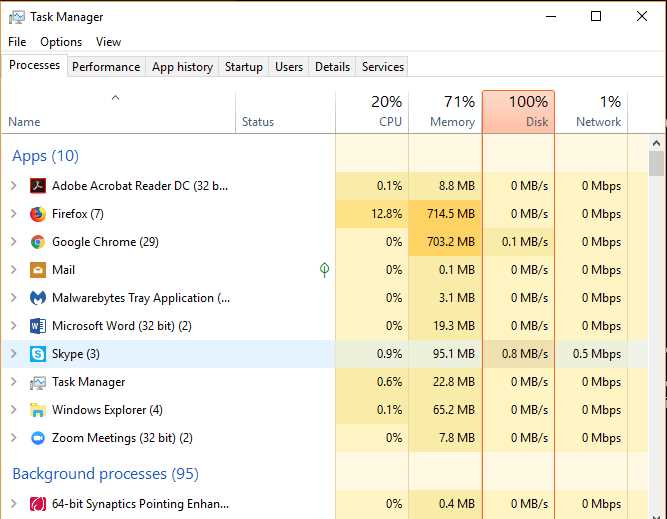Expand the Task Manager process row

[x=14, y=382]
